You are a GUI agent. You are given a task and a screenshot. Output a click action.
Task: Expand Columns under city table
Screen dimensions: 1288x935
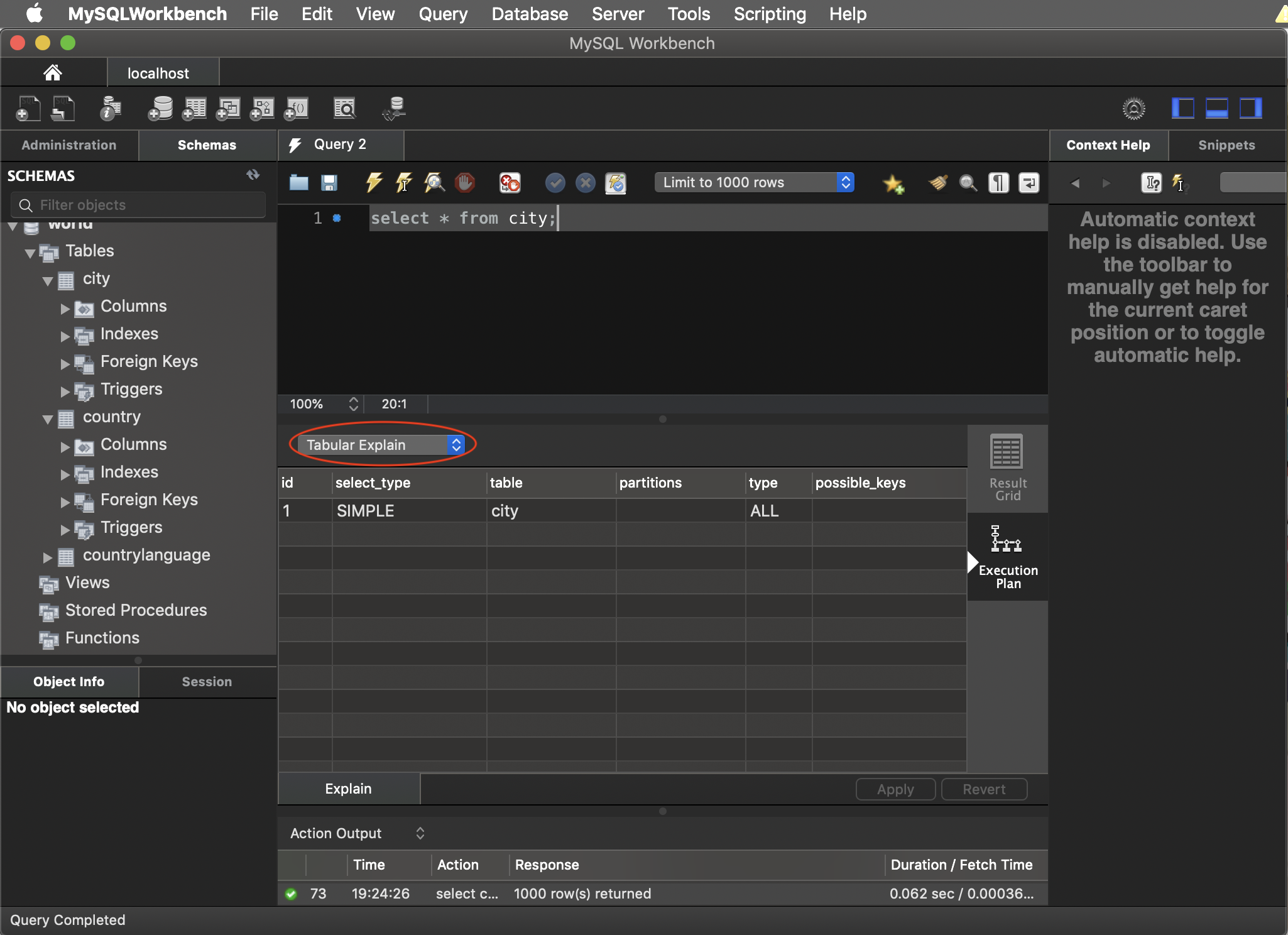tap(65, 308)
